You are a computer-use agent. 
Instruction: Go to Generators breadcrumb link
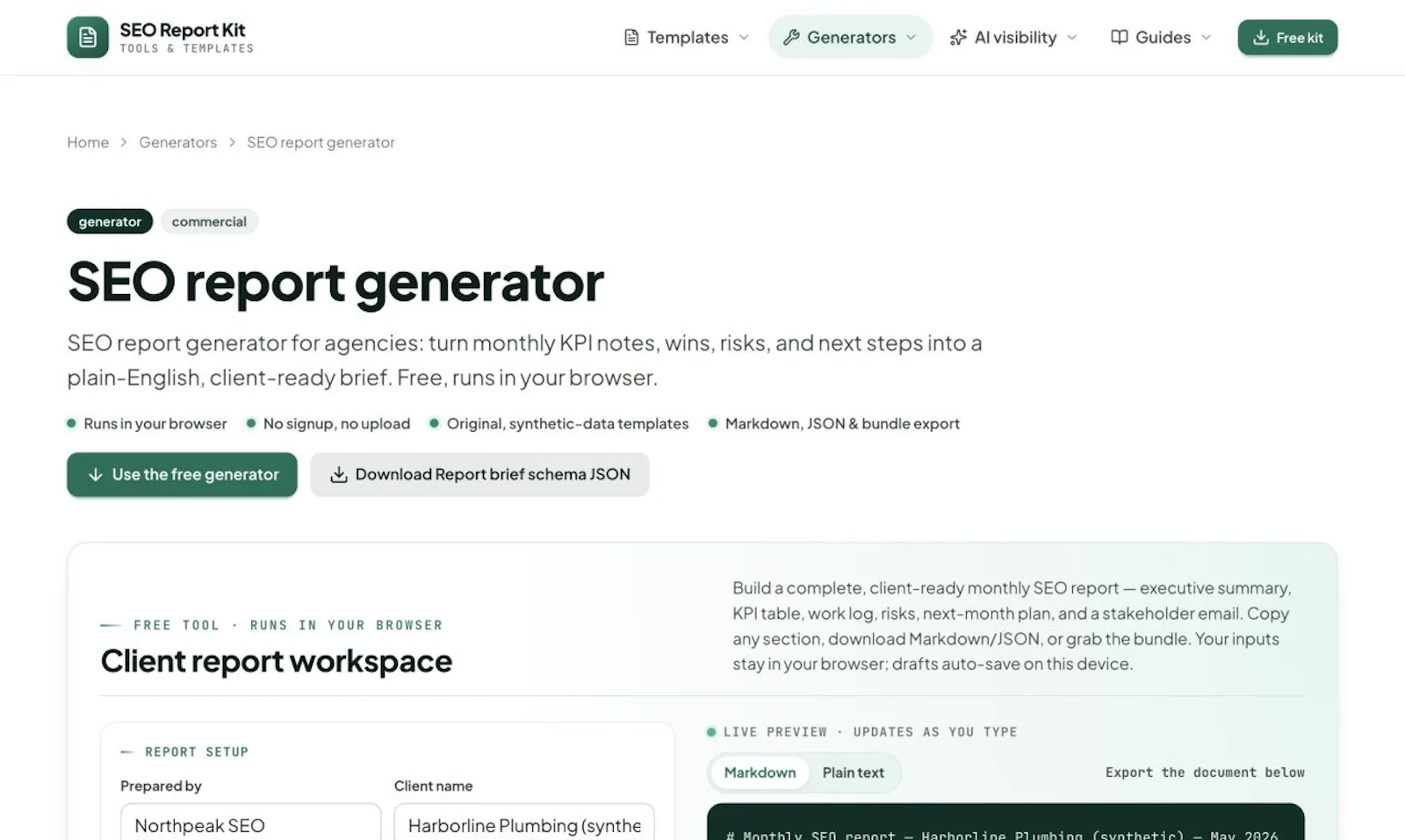click(x=177, y=142)
